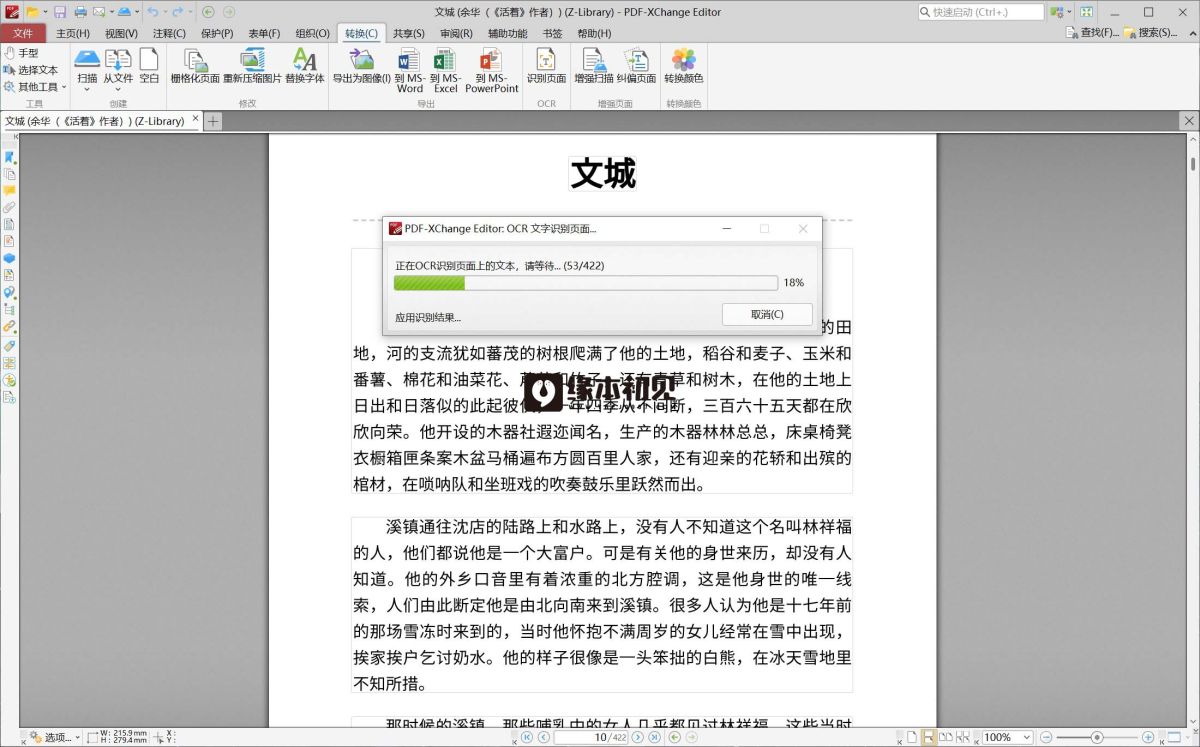Click Export as Image (导出为图像)
Screen dimensions: 1200x747
click(361, 65)
